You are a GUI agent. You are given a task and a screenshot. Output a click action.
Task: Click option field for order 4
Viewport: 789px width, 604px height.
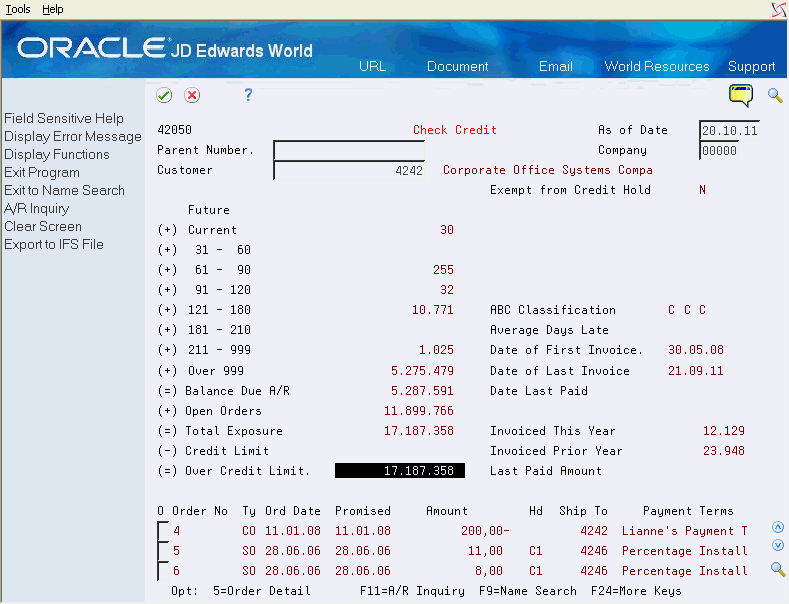163,531
